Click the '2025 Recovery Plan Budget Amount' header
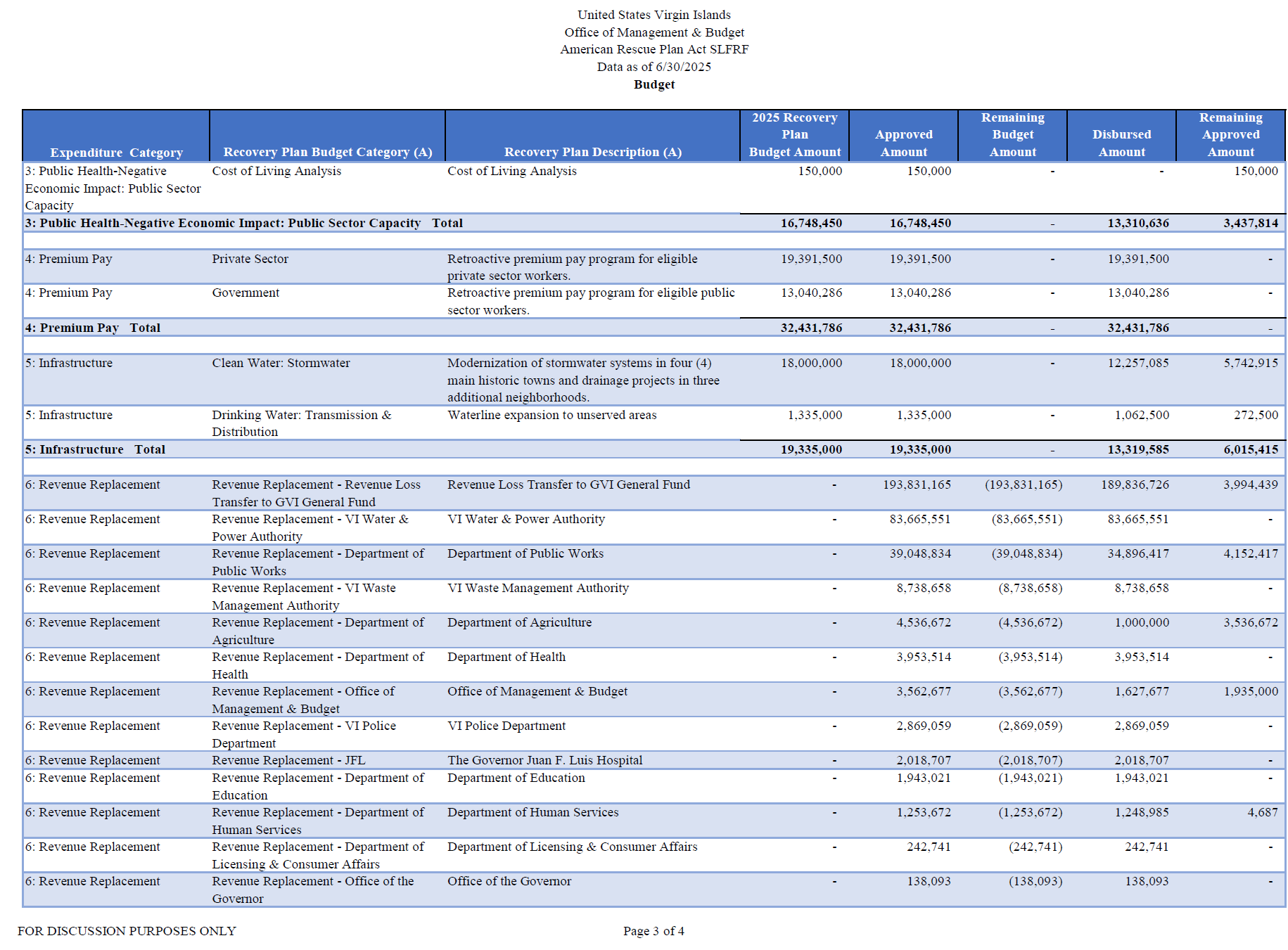1288x950 pixels. (x=795, y=135)
